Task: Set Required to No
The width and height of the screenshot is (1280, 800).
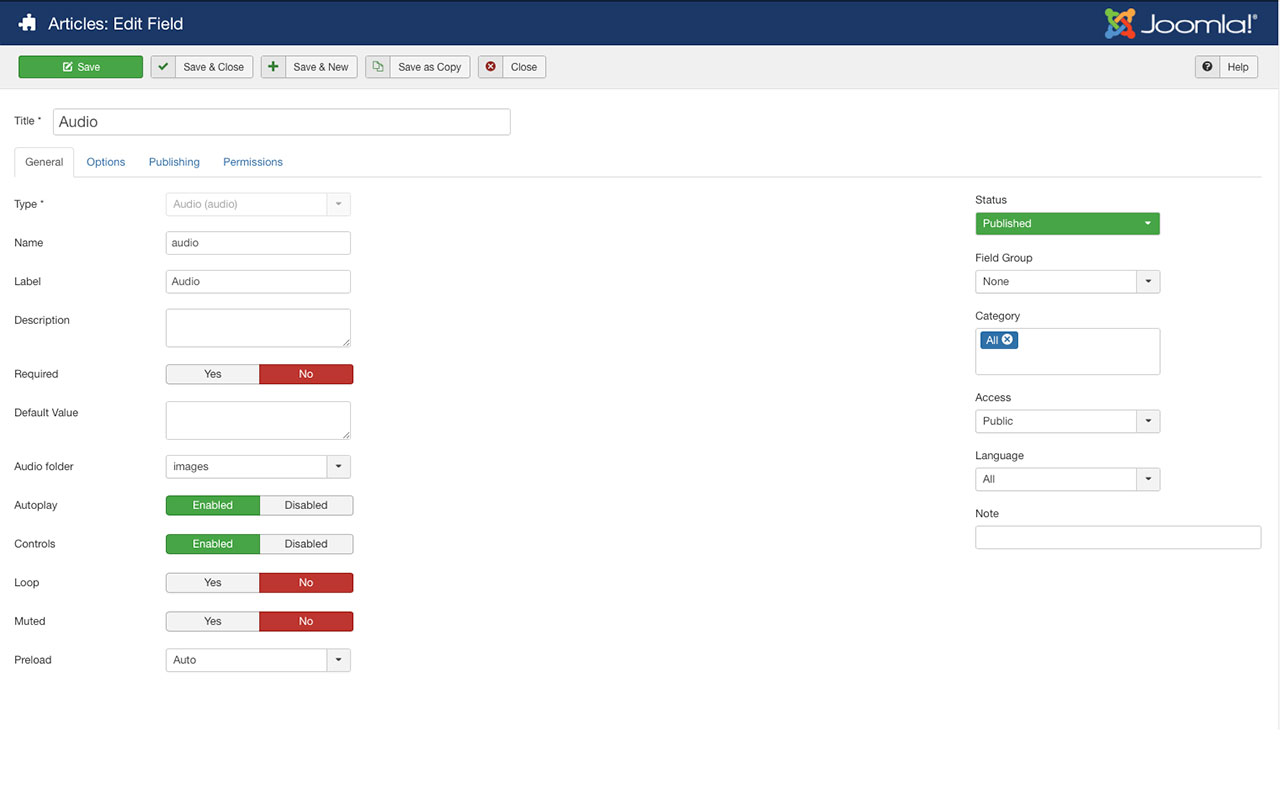Action: (x=306, y=374)
